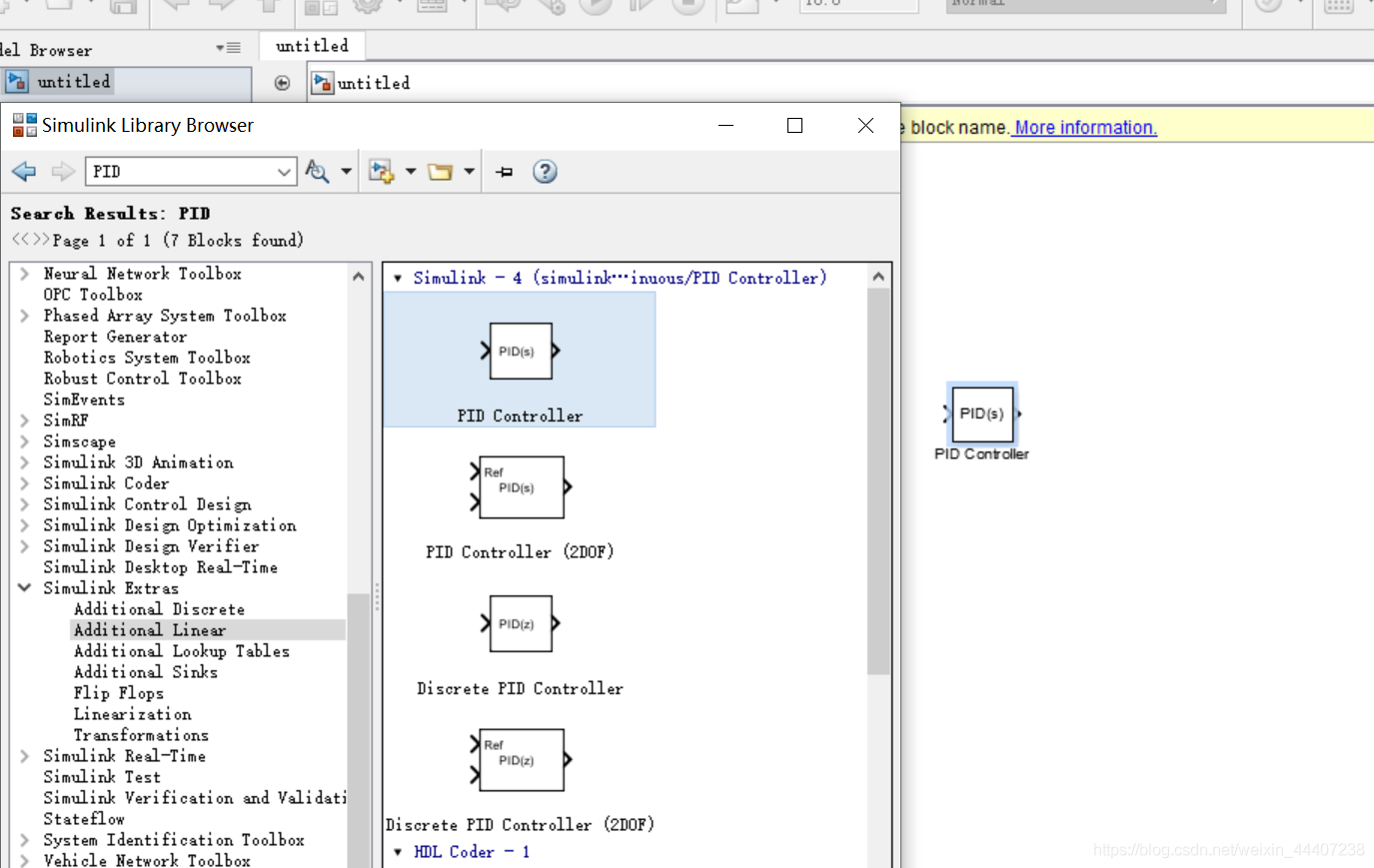Go to next search results page

point(40,240)
